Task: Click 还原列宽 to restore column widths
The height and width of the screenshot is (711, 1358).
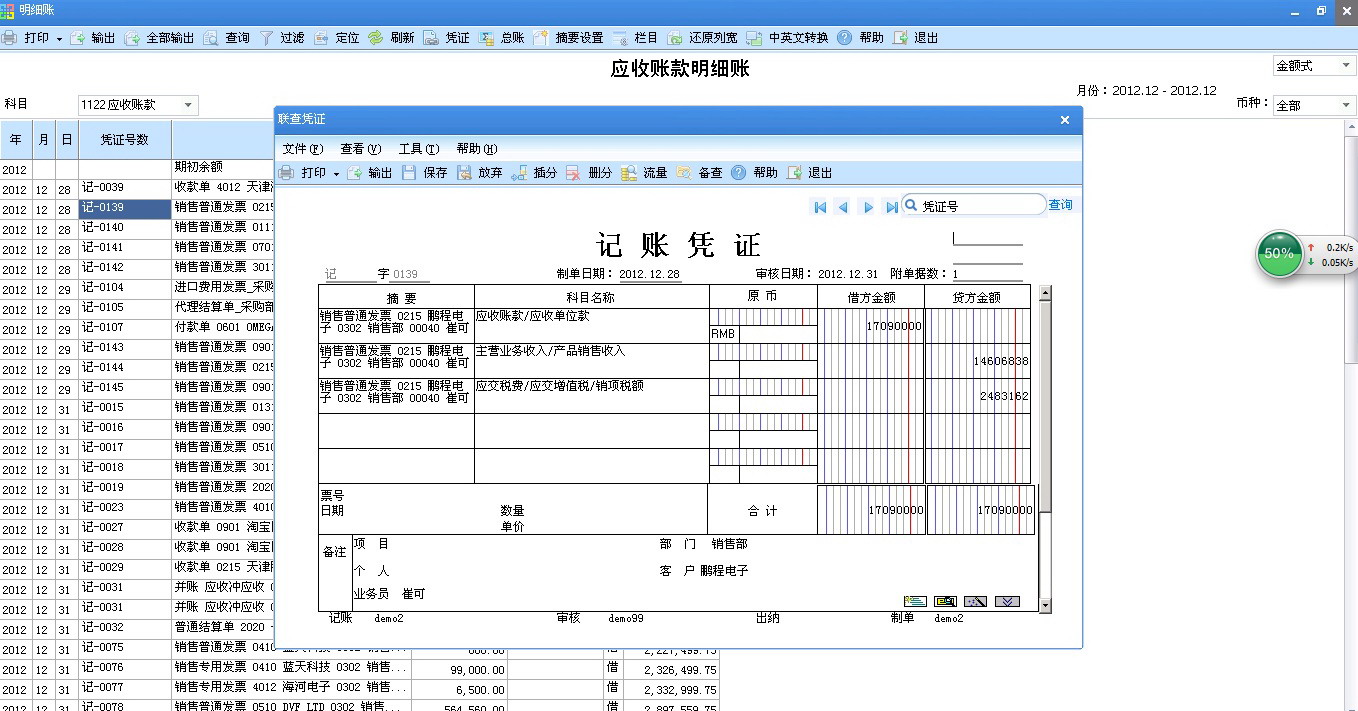Action: pos(702,38)
